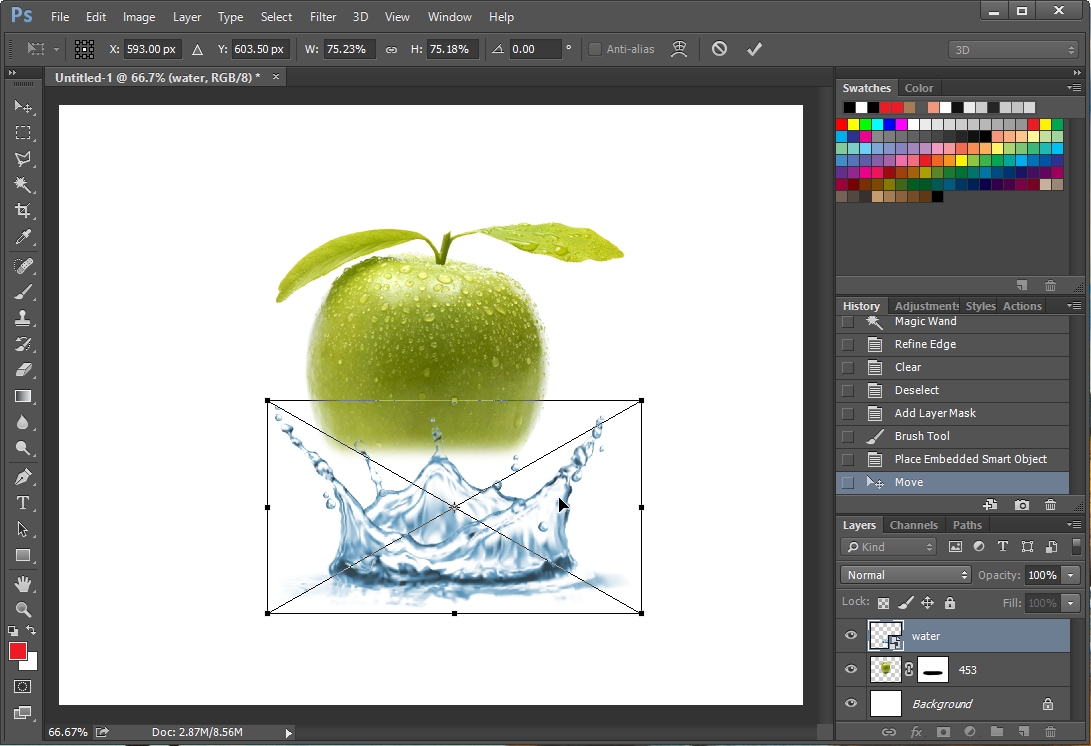Hide the Background layer

[850, 704]
